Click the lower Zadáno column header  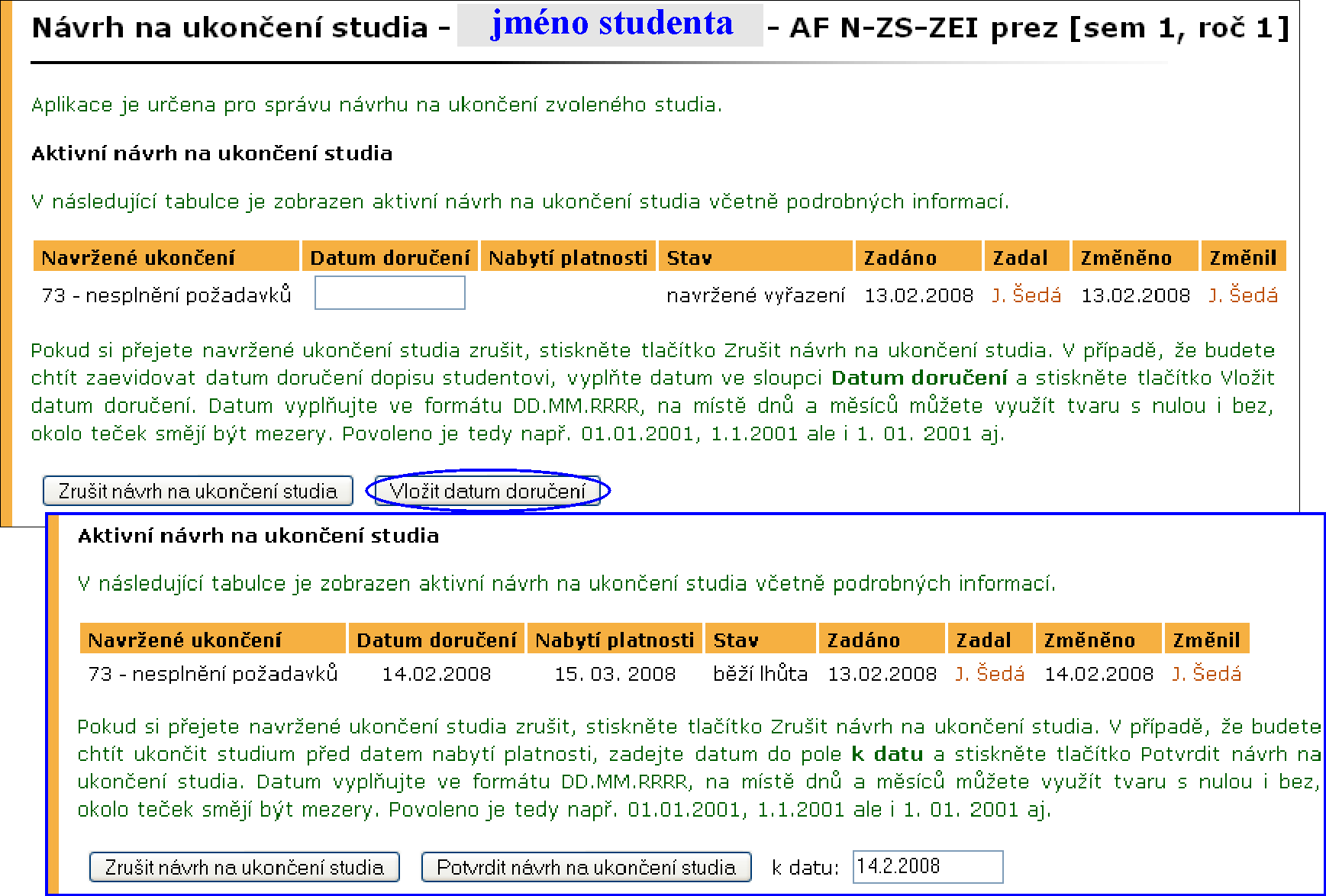click(x=882, y=639)
